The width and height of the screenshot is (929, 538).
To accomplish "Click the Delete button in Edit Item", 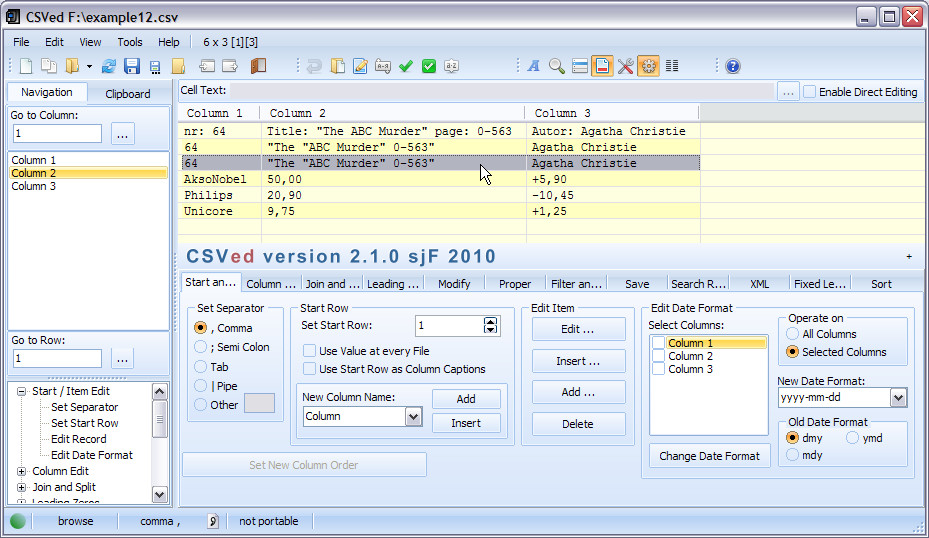I will click(578, 424).
